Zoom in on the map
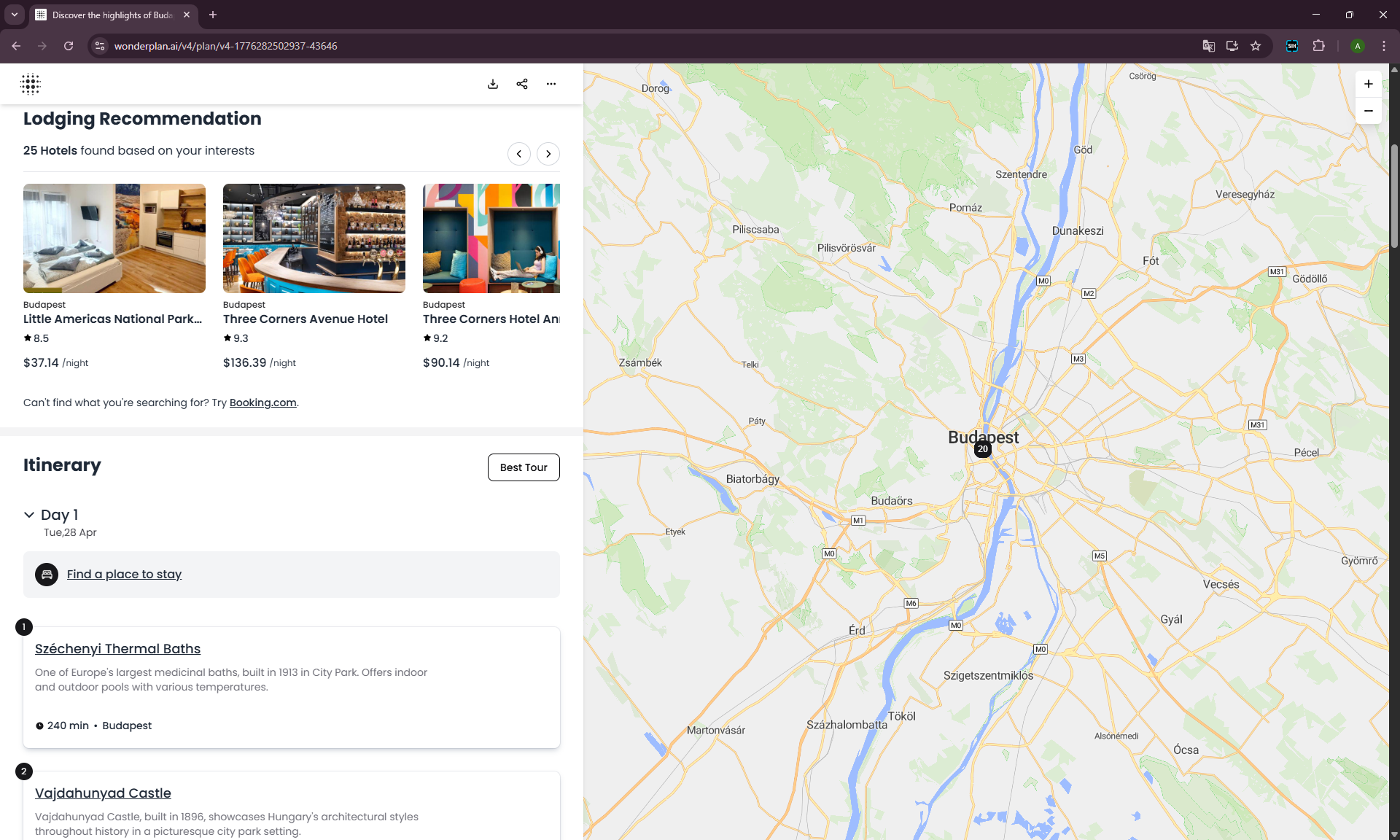This screenshot has height=840, width=1400. [1368, 84]
